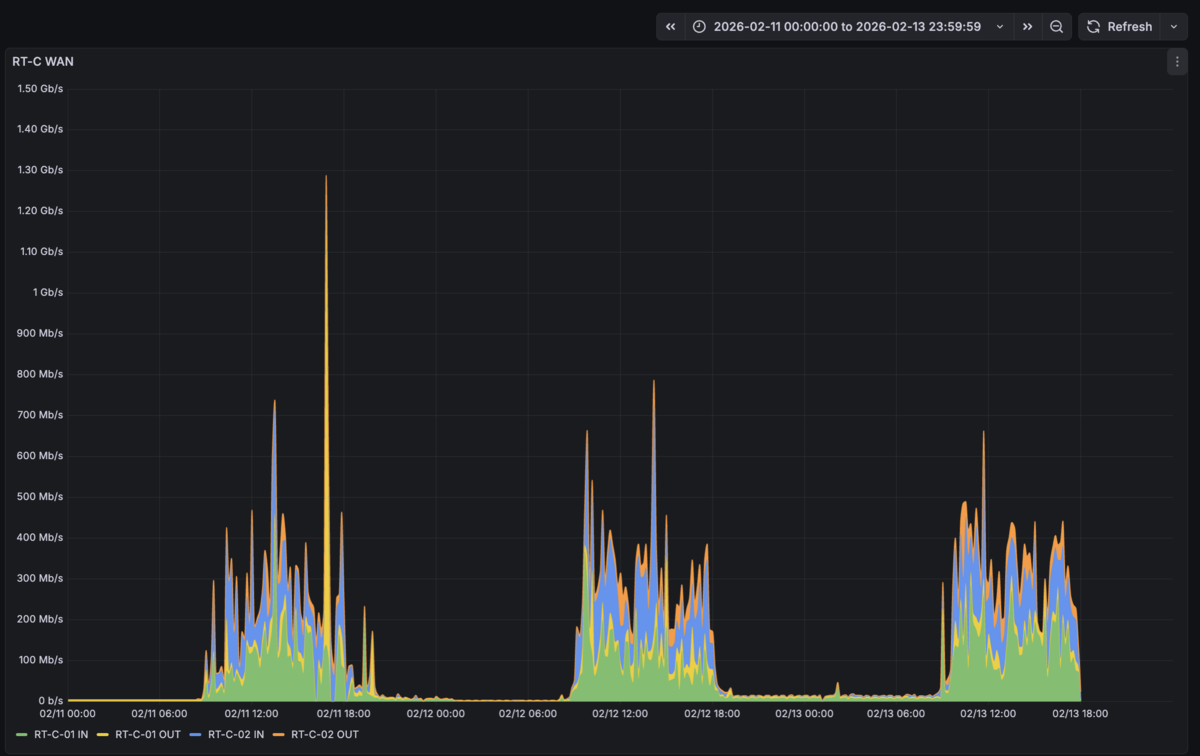Expand the refresh interval dropdown arrow
Screen dimensions: 1200x756
tap(1174, 27)
